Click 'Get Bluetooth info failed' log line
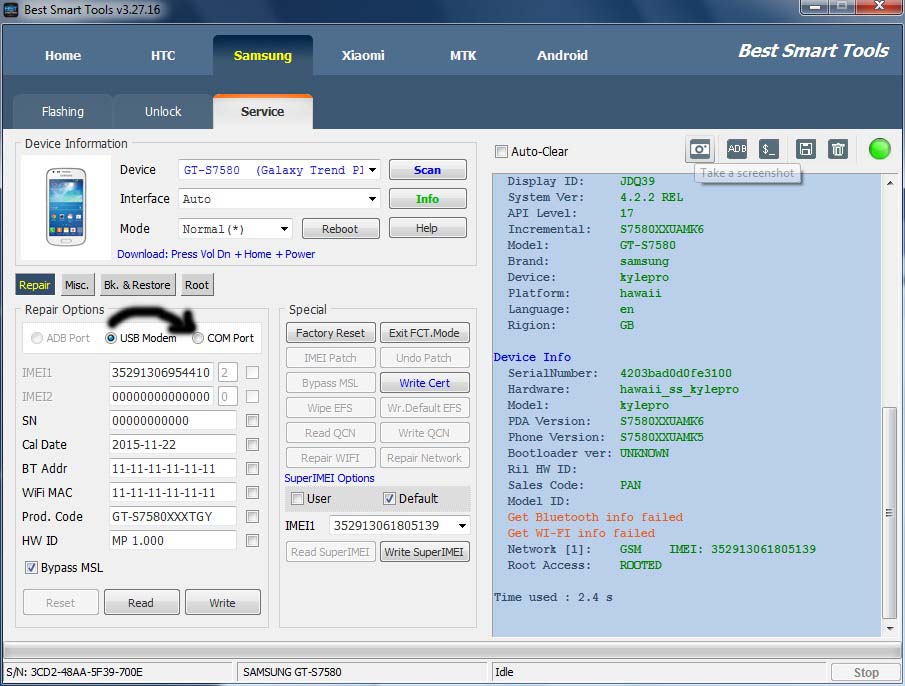This screenshot has width=905, height=686. click(x=595, y=518)
